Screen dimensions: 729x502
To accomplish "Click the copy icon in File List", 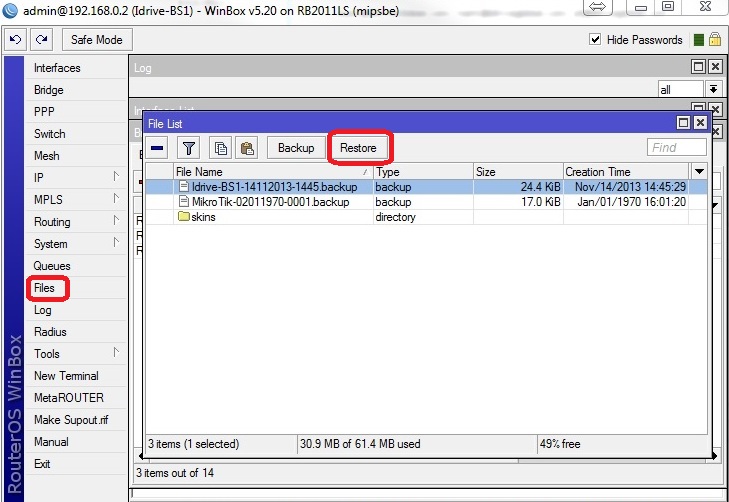I will pyautogui.click(x=220, y=148).
